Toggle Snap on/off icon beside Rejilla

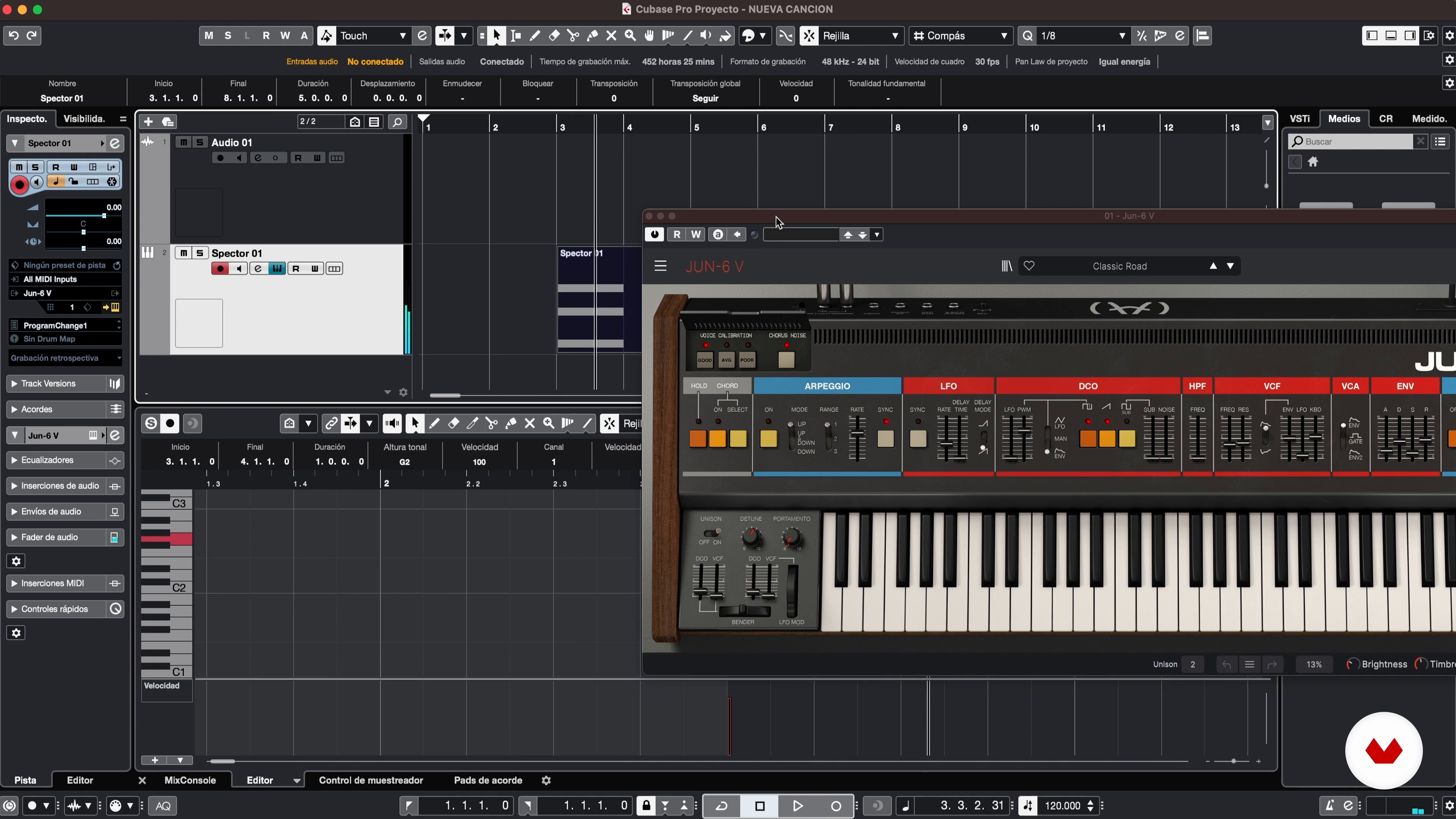[809, 36]
